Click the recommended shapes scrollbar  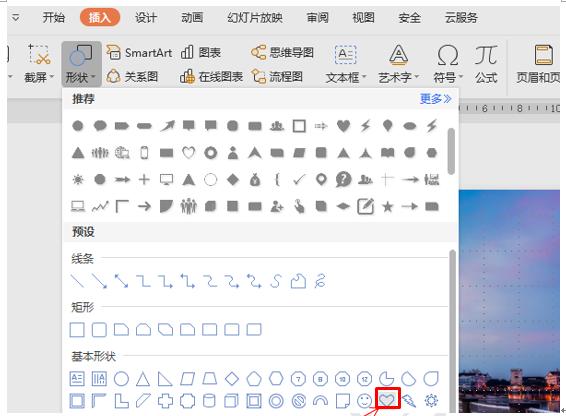(451, 151)
